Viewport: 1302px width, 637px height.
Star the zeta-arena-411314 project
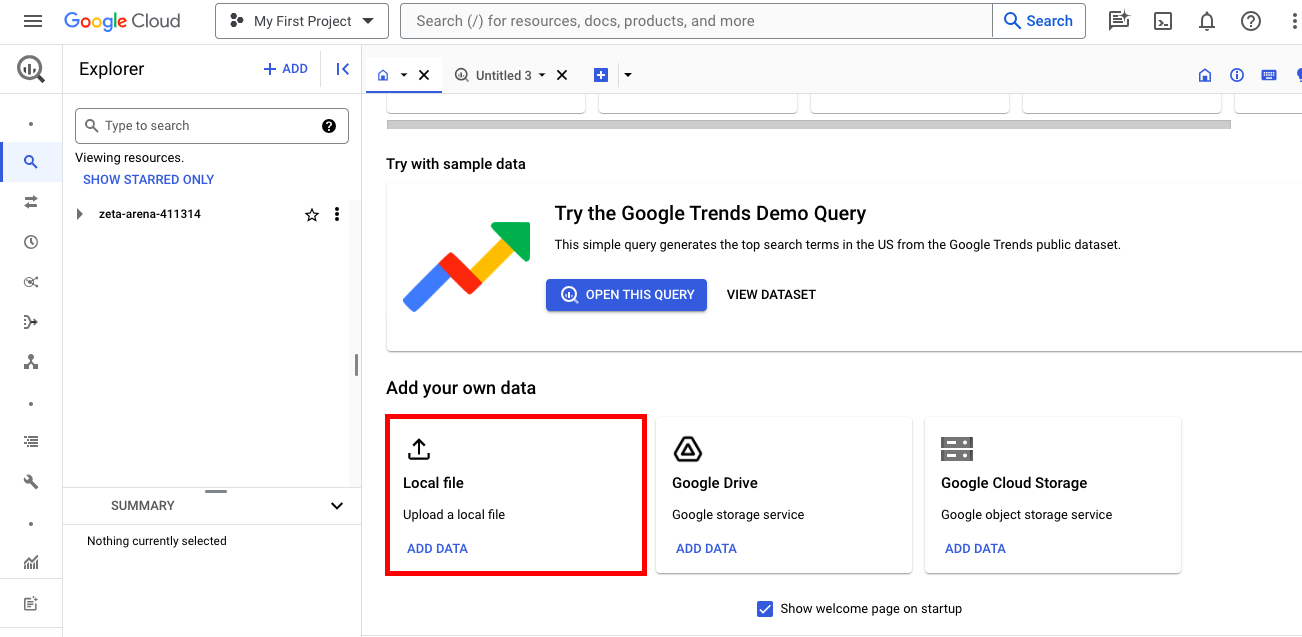(311, 214)
